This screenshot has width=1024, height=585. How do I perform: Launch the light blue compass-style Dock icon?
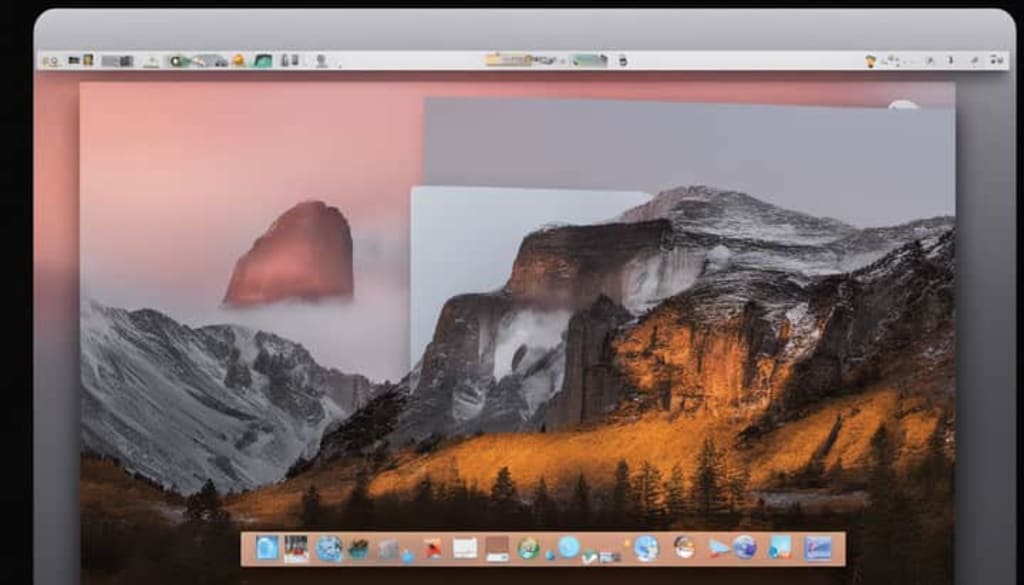pos(569,546)
